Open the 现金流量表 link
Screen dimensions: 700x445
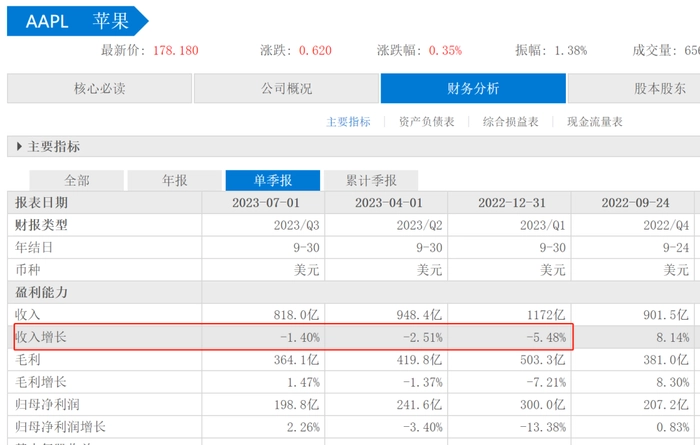pos(594,122)
